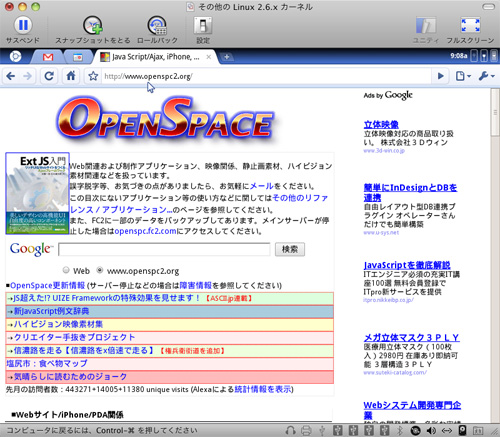
Task: Click the www.3d-win.co.jp ad URL
Action: [384, 151]
